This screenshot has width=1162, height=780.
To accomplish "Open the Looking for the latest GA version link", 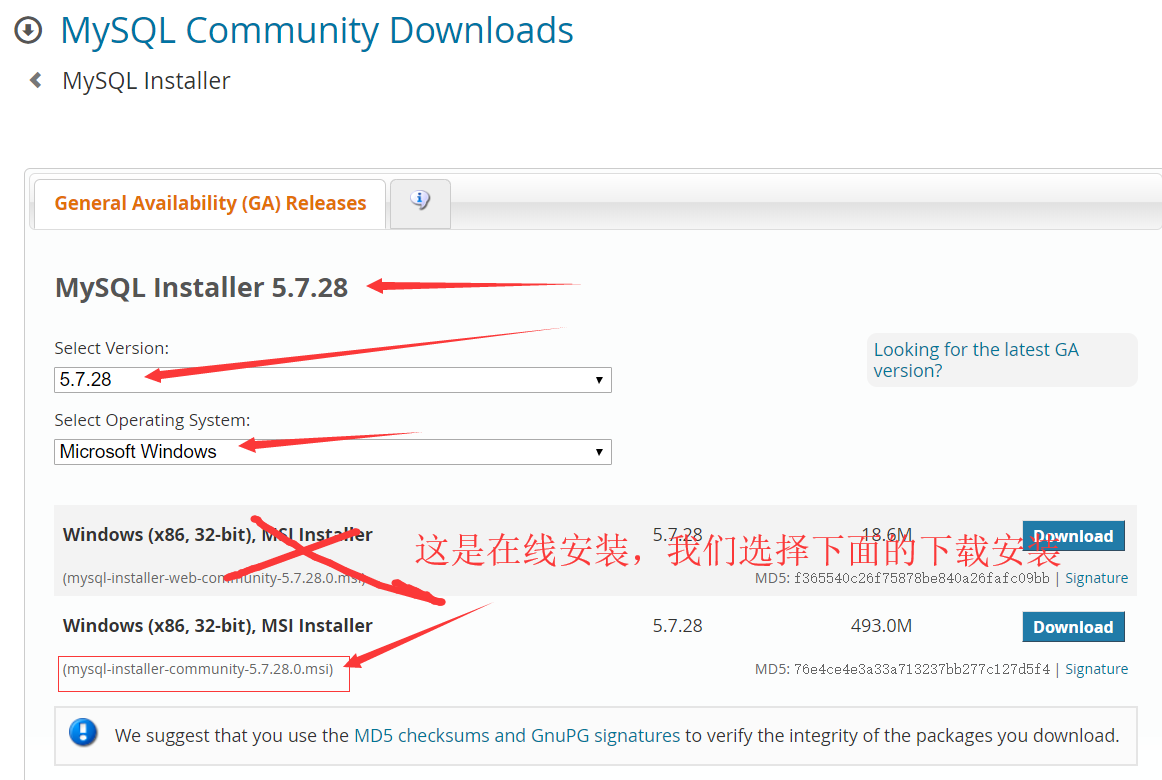I will pos(976,360).
